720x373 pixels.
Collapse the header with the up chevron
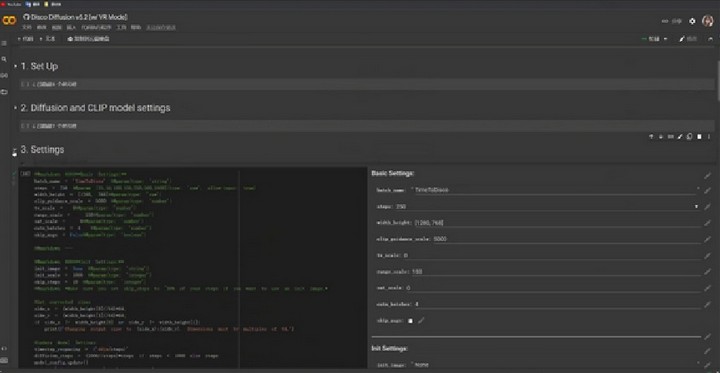click(x=711, y=39)
